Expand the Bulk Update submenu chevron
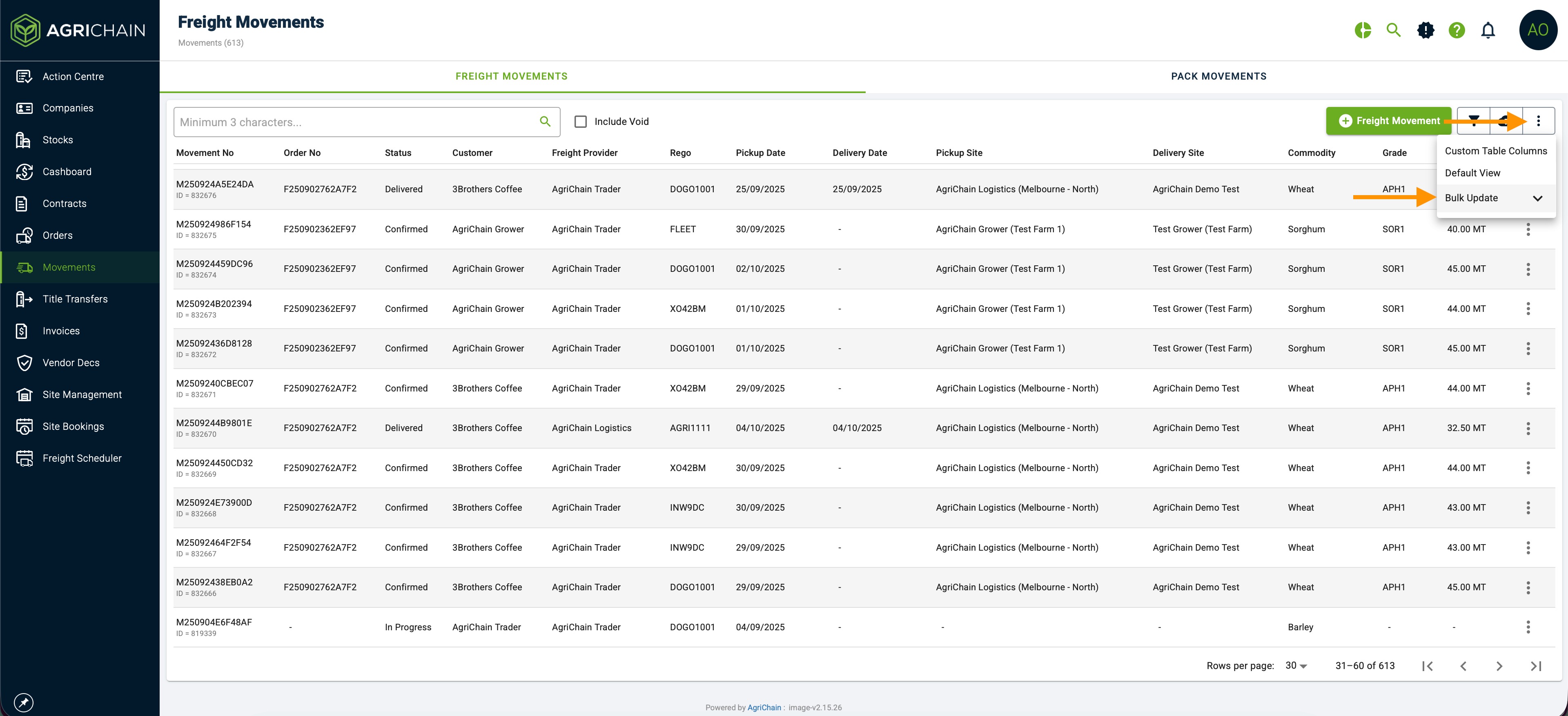 1537,198
